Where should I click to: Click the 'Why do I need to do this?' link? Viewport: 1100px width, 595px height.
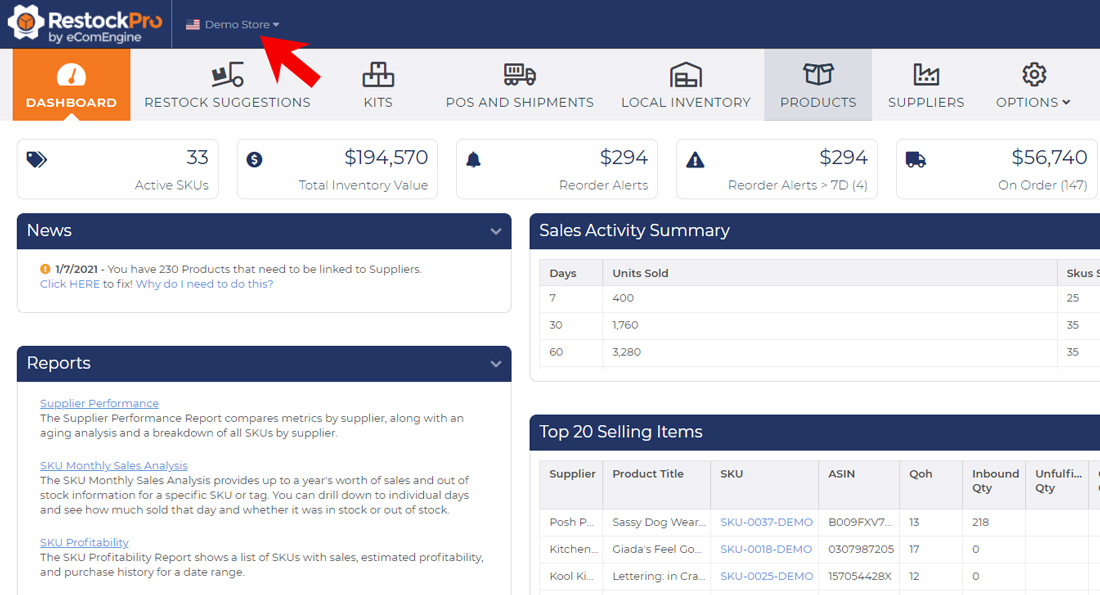coord(204,284)
